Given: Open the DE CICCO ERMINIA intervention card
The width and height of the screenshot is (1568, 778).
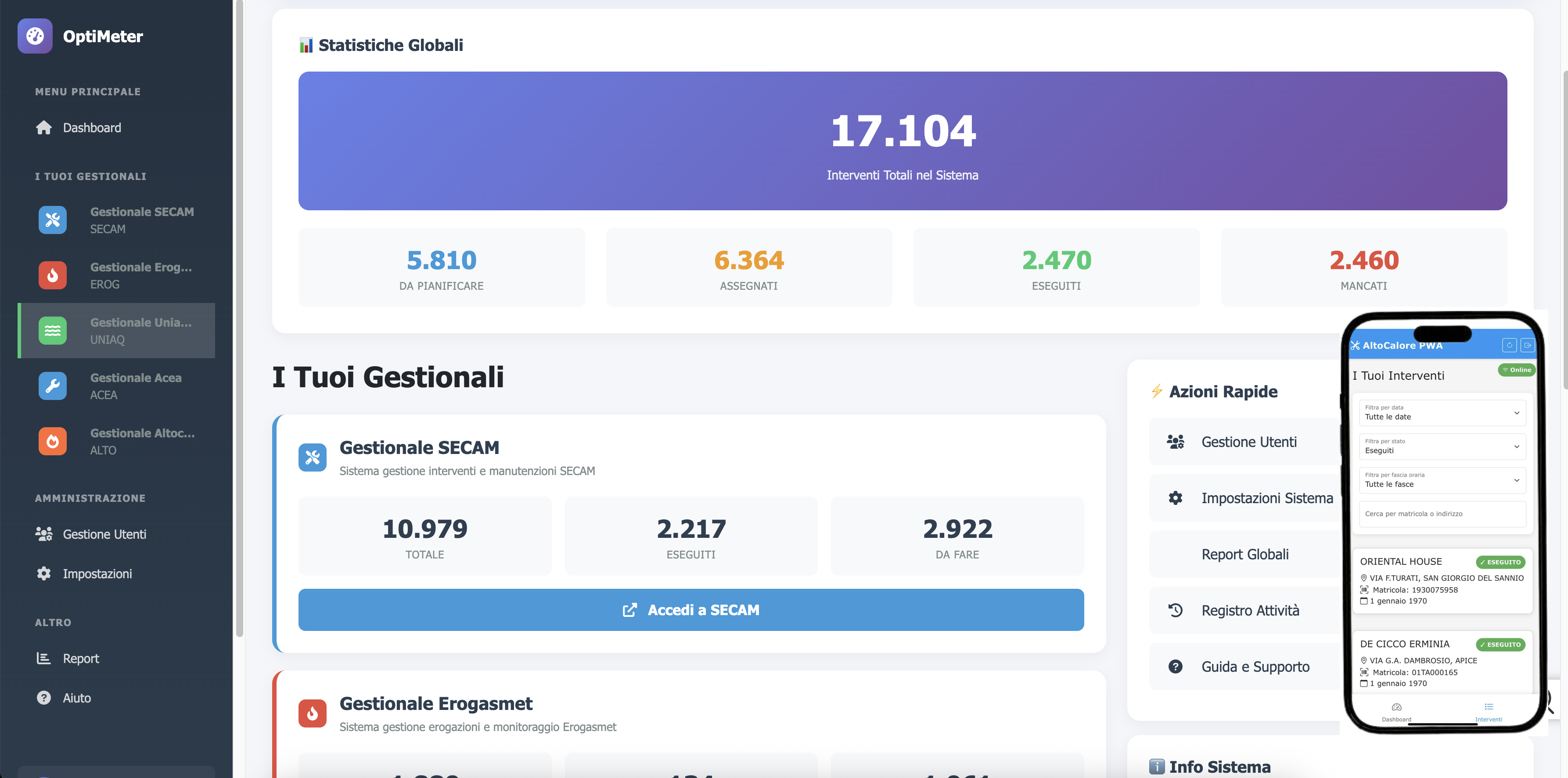Looking at the screenshot, I should pos(1442,663).
